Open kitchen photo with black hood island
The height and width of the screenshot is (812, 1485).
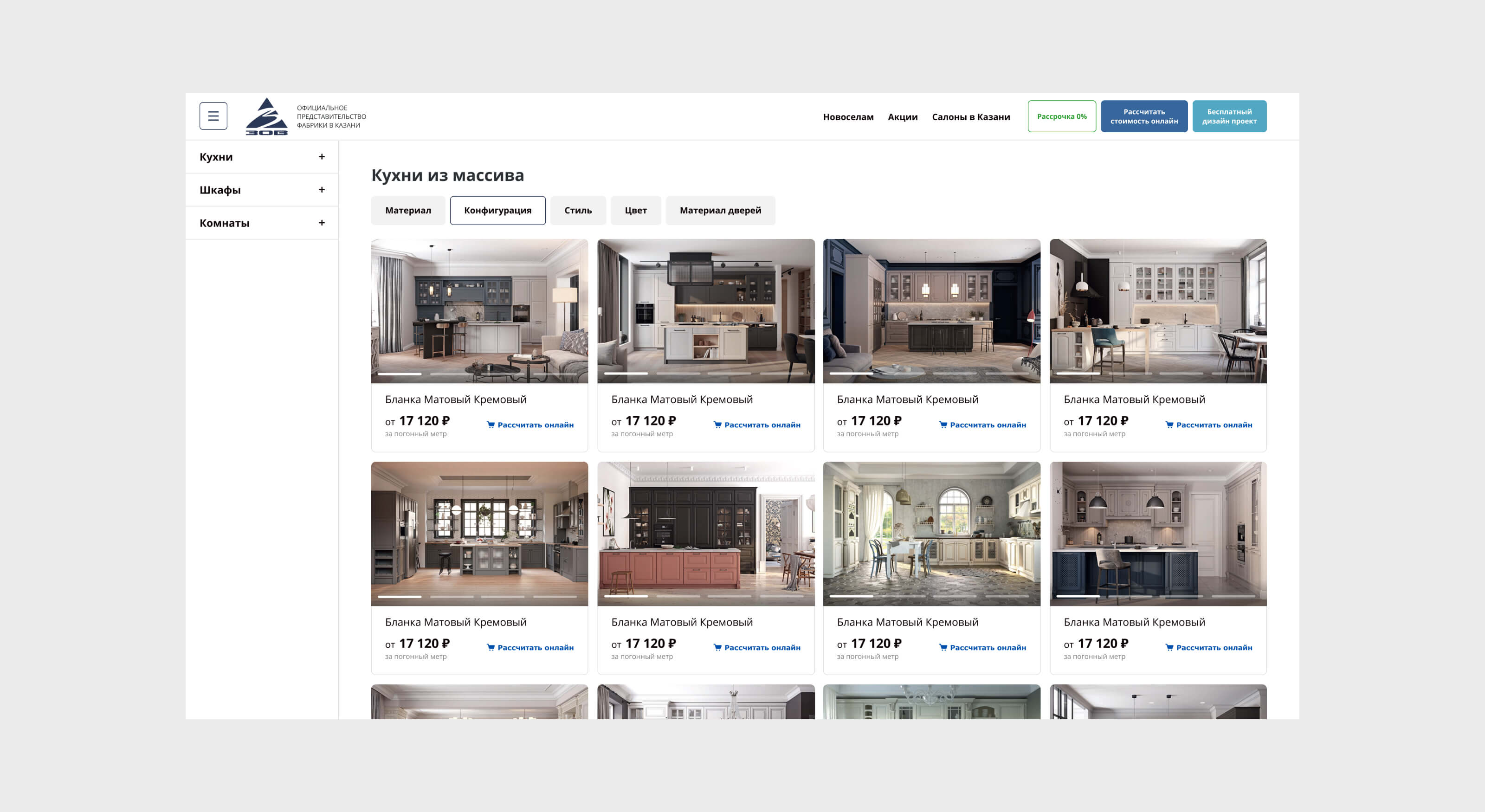705,311
